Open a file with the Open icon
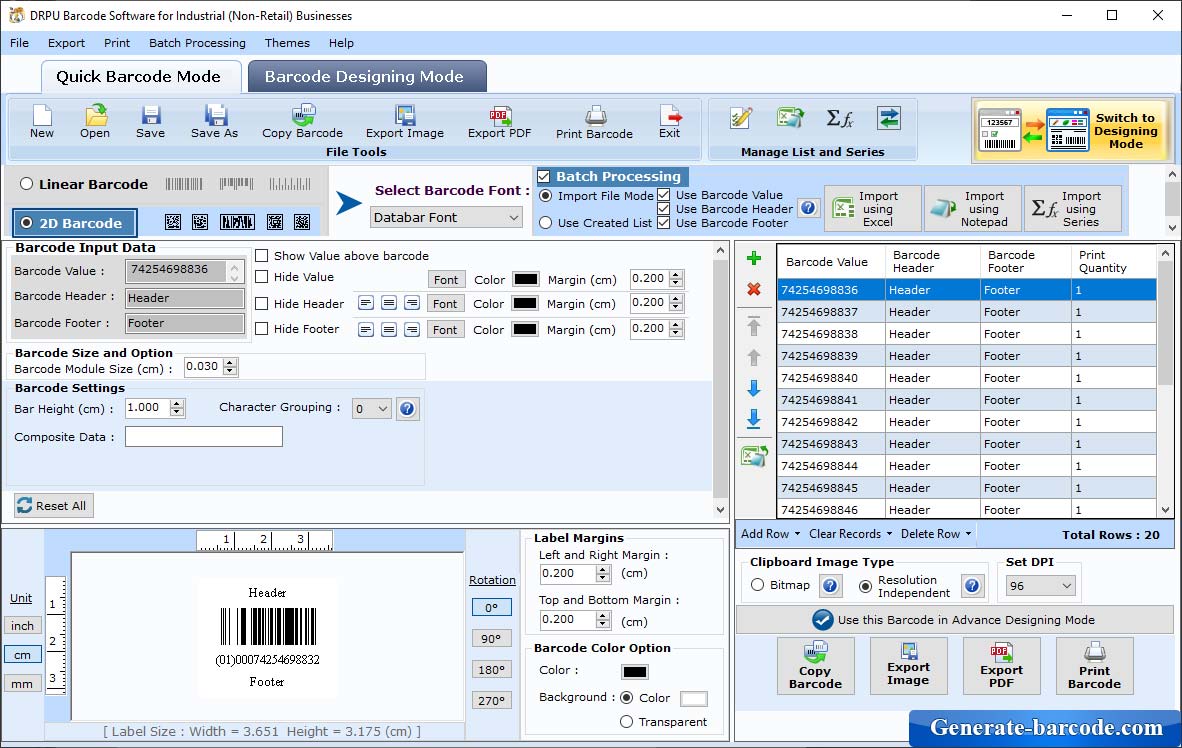The height and width of the screenshot is (748, 1182). click(x=95, y=121)
